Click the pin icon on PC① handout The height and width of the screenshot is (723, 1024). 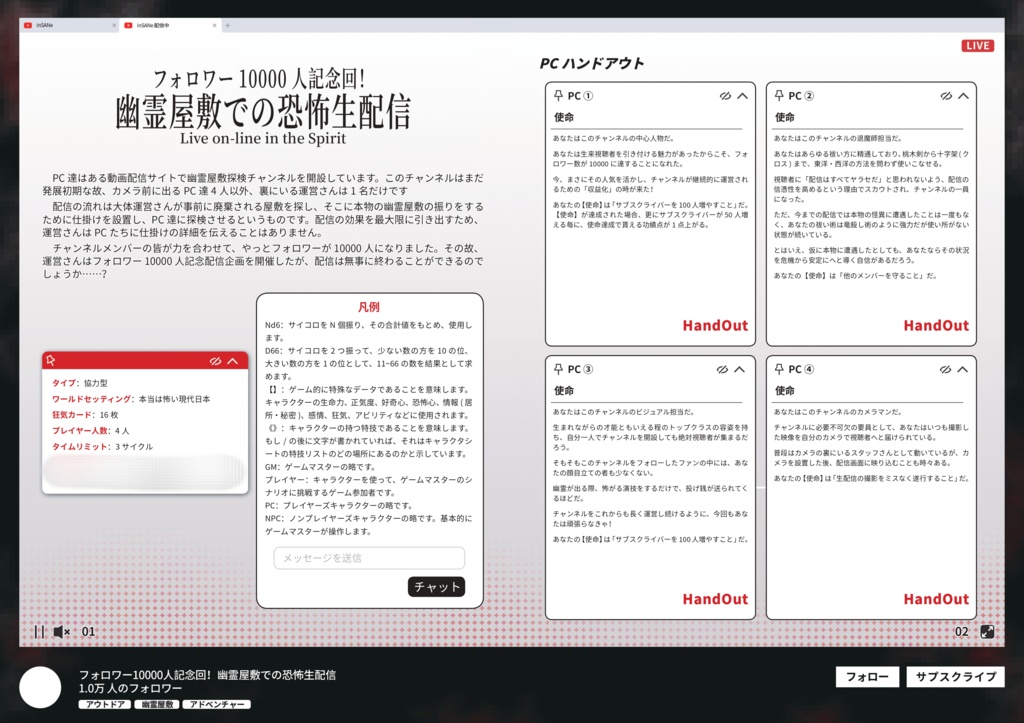[558, 96]
